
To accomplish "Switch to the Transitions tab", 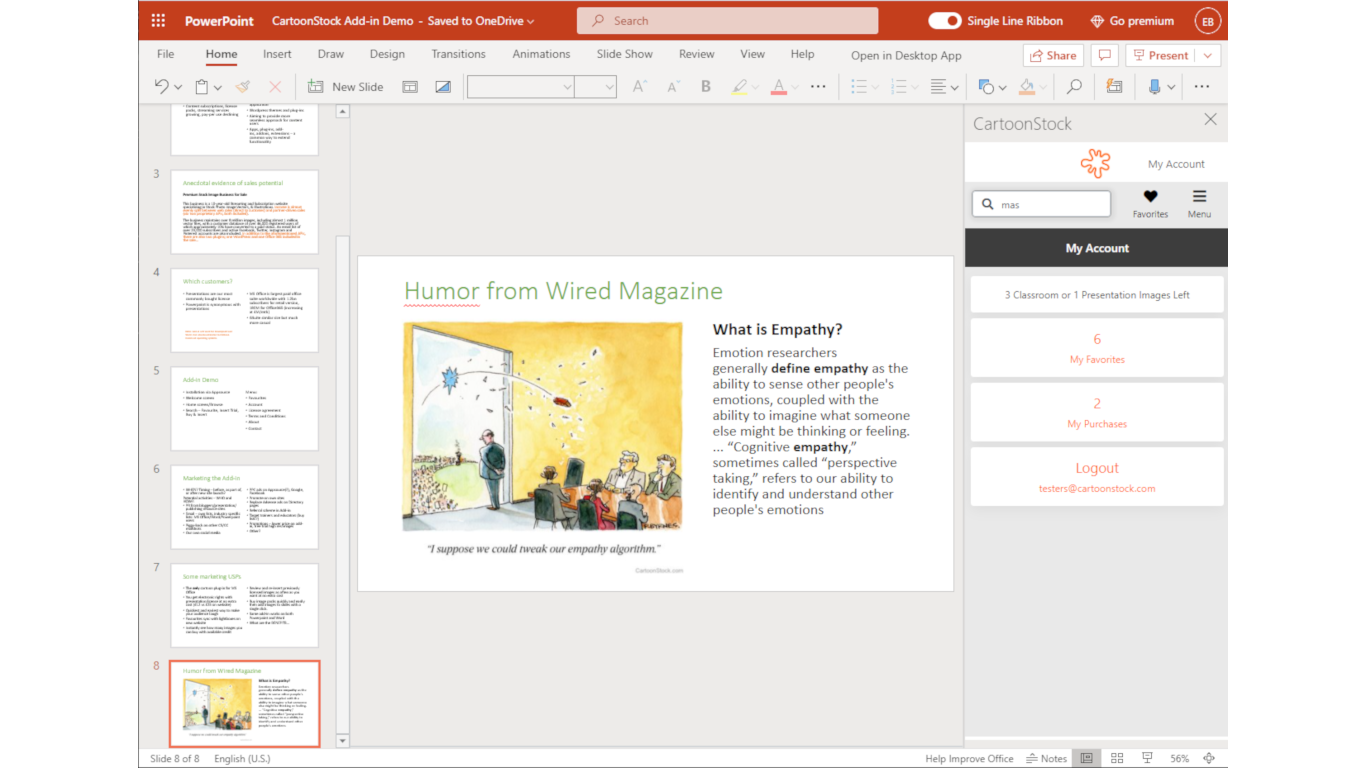I will [x=458, y=54].
